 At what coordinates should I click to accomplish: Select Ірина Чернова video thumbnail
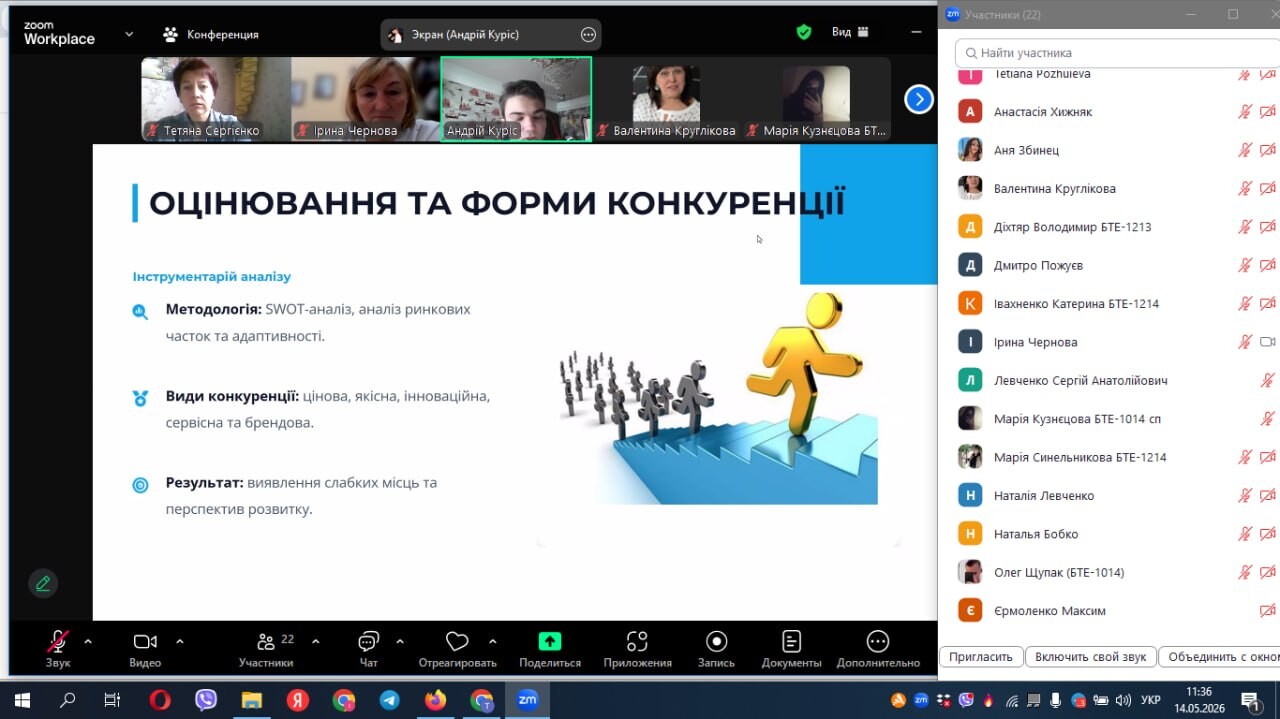coord(366,98)
